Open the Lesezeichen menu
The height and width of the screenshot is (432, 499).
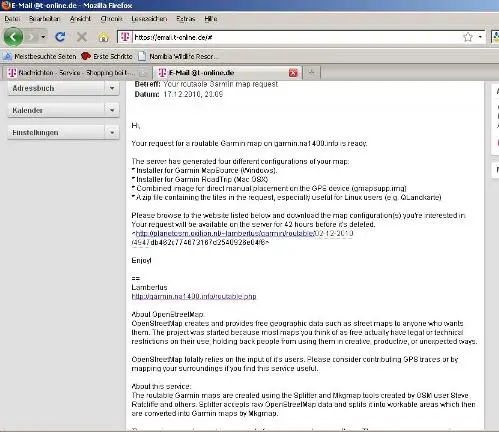[x=149, y=19]
